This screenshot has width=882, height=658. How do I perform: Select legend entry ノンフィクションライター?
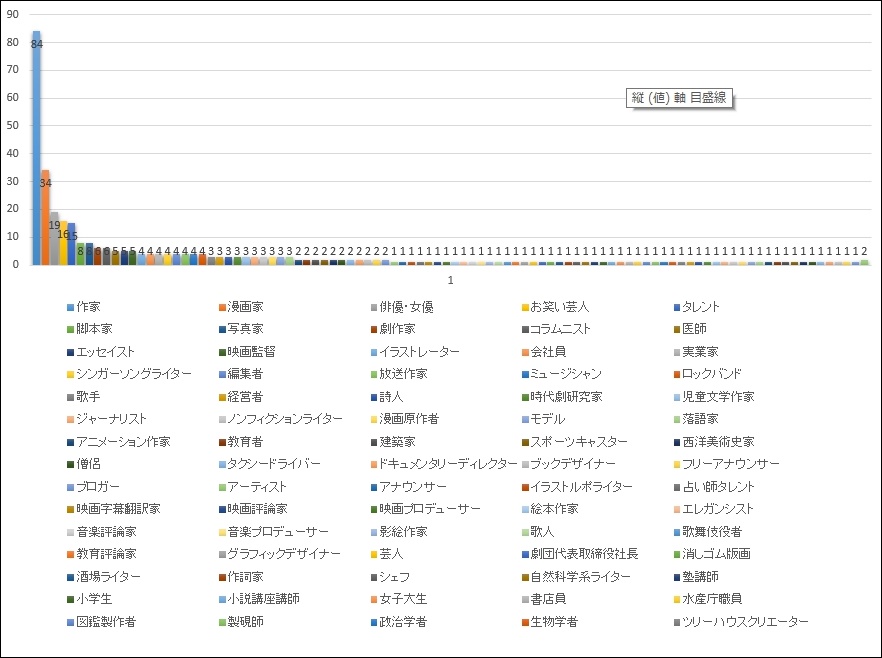click(x=281, y=419)
